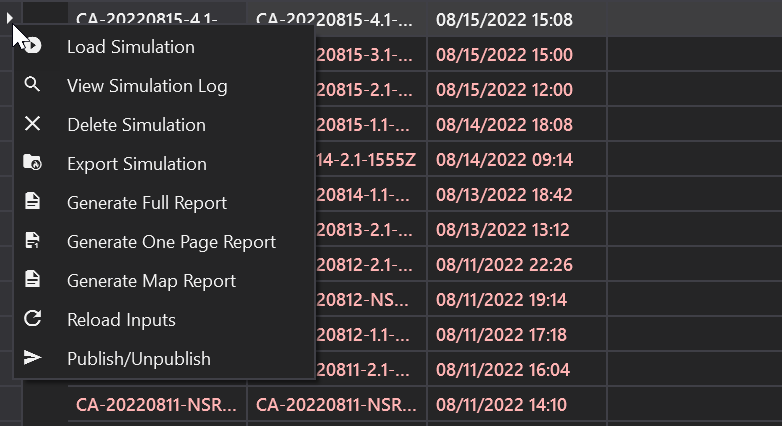Viewport: 782px width, 426px height.
Task: Select Delete Simulation menu entry
Action: [x=136, y=125]
